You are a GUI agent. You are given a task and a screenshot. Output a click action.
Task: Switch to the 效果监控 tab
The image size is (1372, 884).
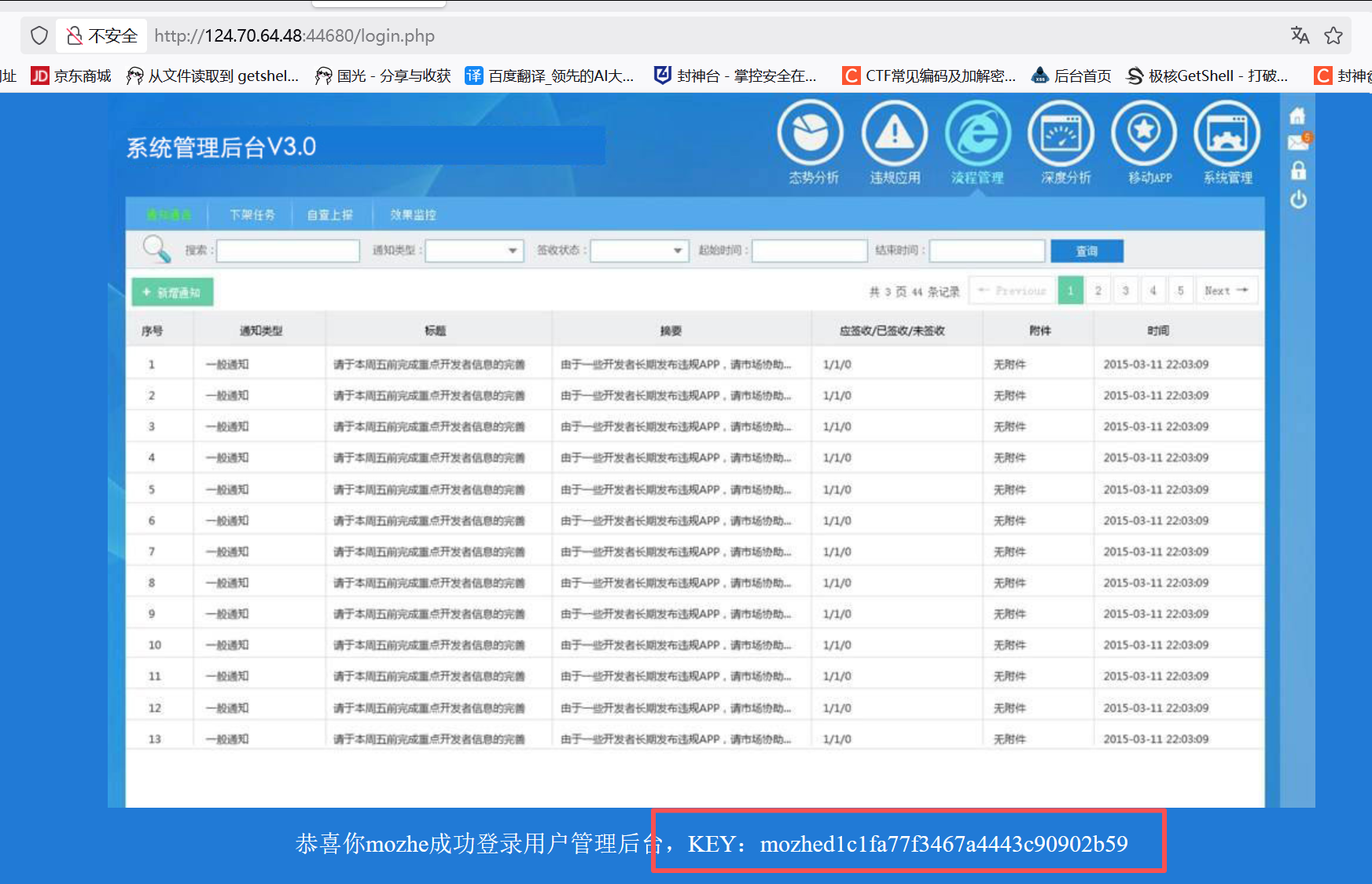(x=413, y=215)
